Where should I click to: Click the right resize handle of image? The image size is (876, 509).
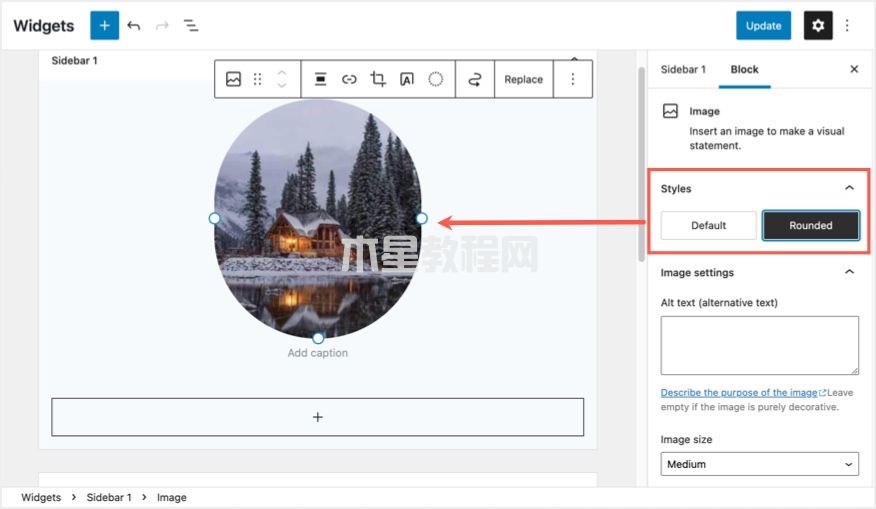[422, 218]
